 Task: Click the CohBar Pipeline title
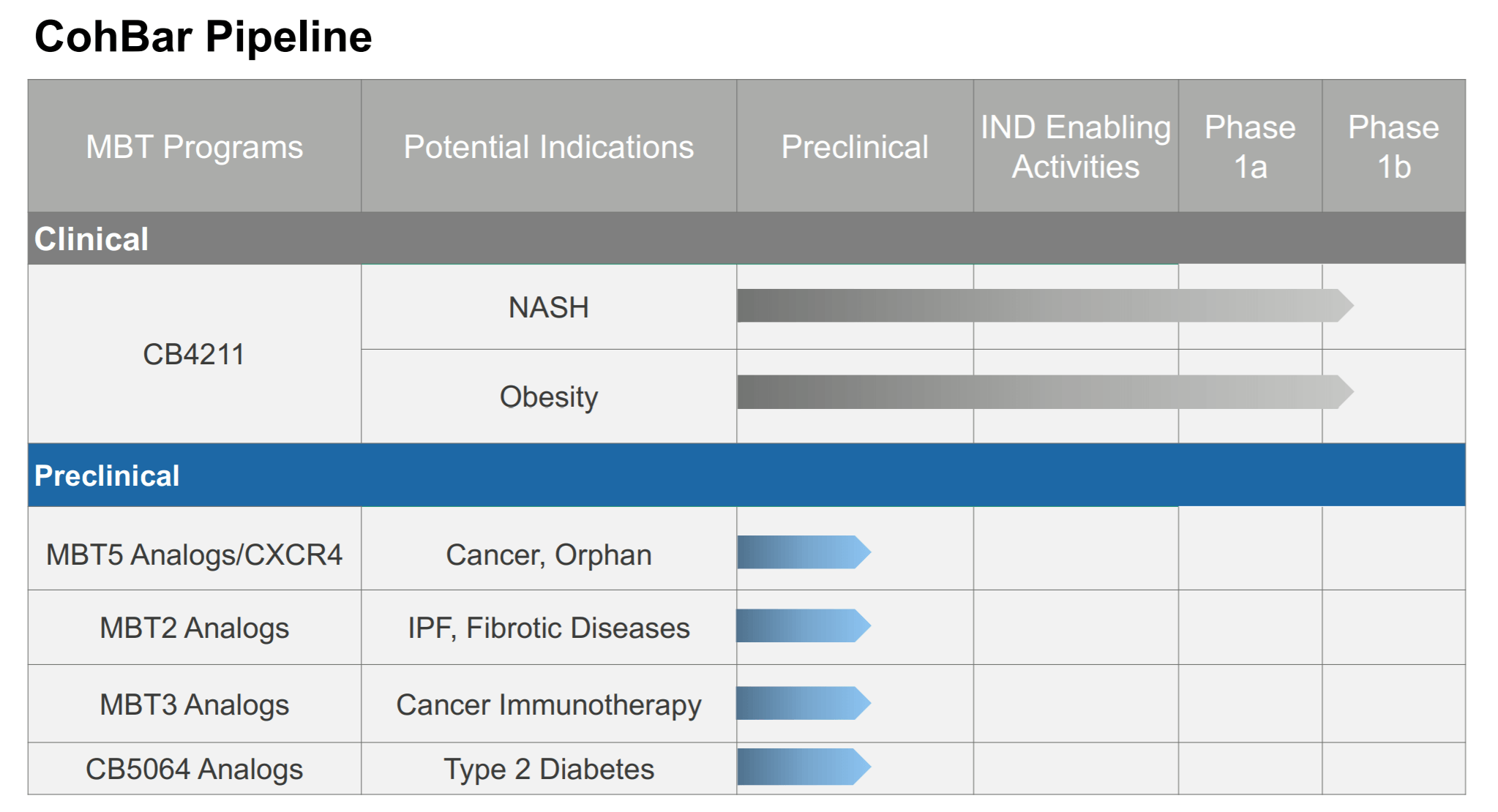point(203,37)
